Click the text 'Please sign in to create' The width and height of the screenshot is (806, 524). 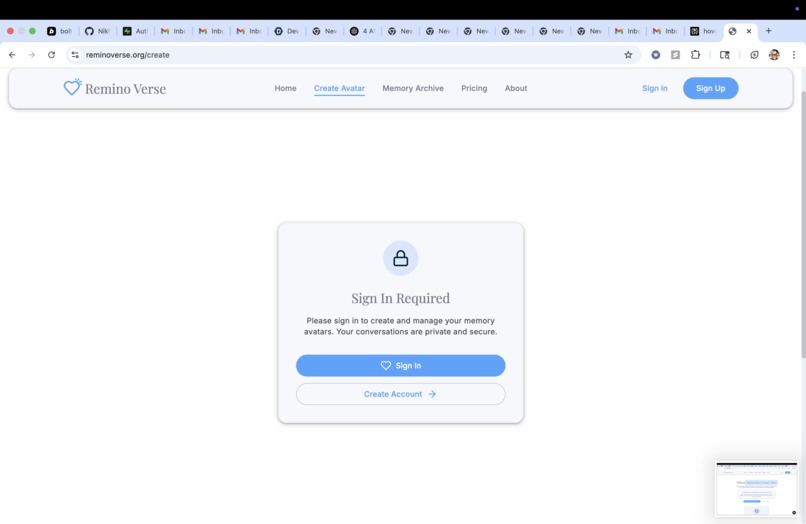click(x=350, y=320)
